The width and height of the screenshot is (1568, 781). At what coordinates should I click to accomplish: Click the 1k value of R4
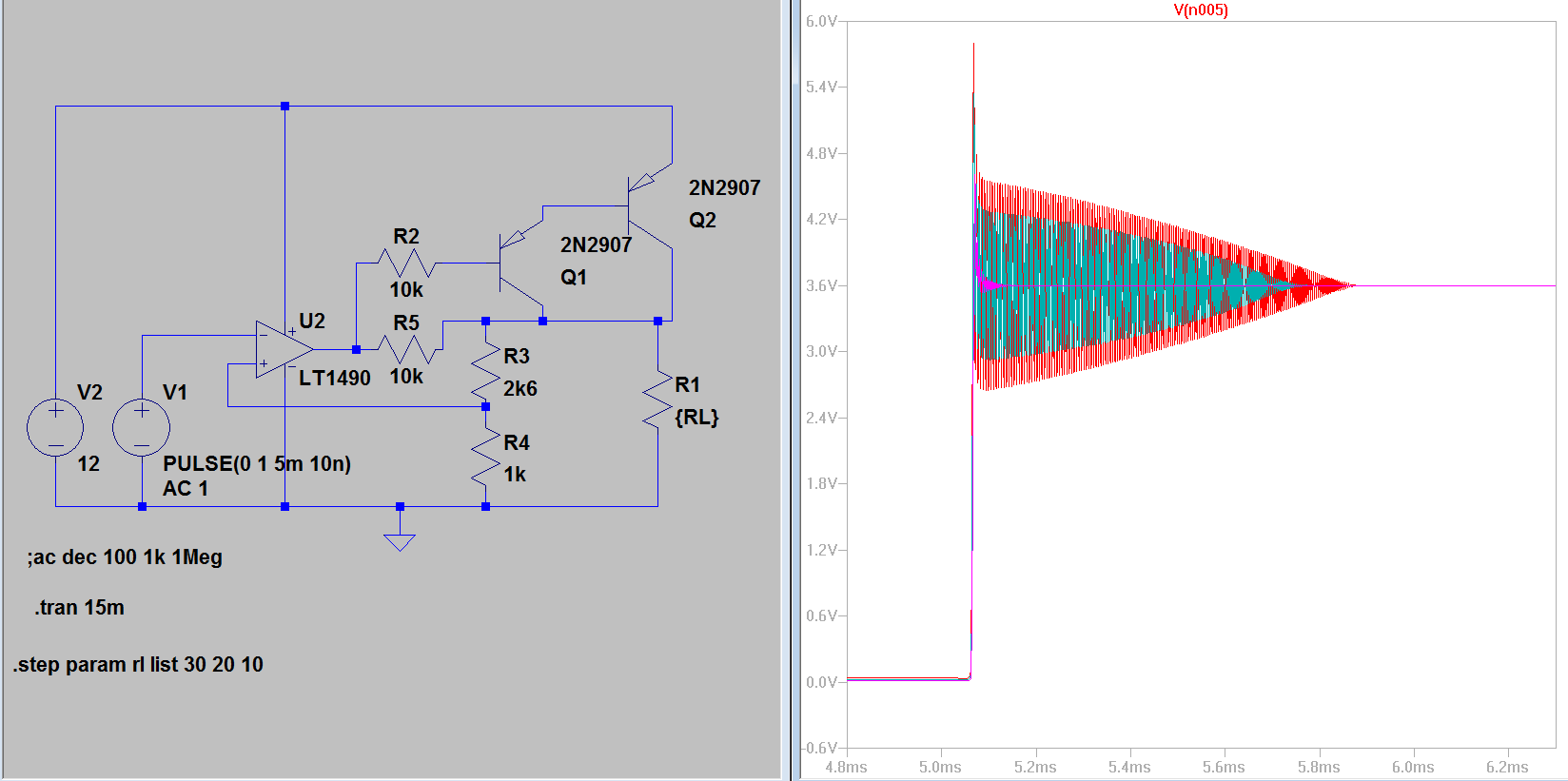(515, 474)
